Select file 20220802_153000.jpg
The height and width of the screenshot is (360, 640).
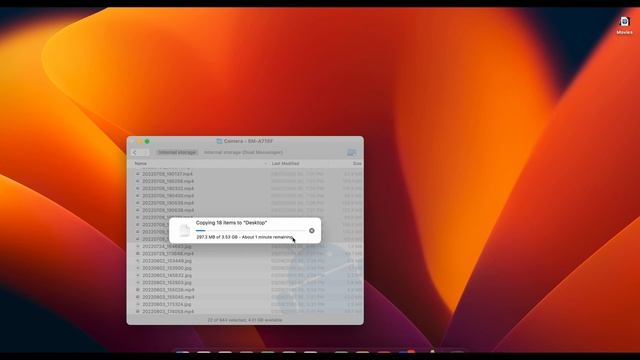point(167,268)
